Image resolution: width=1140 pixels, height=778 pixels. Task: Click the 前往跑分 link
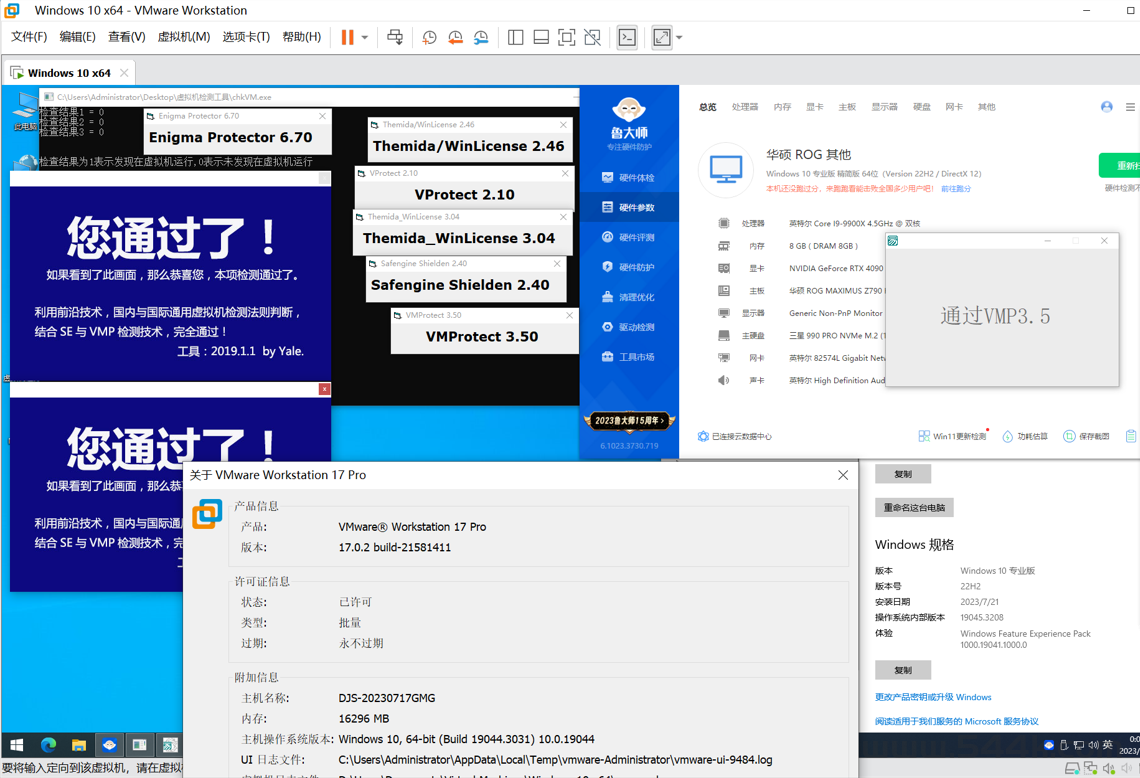click(x=956, y=189)
